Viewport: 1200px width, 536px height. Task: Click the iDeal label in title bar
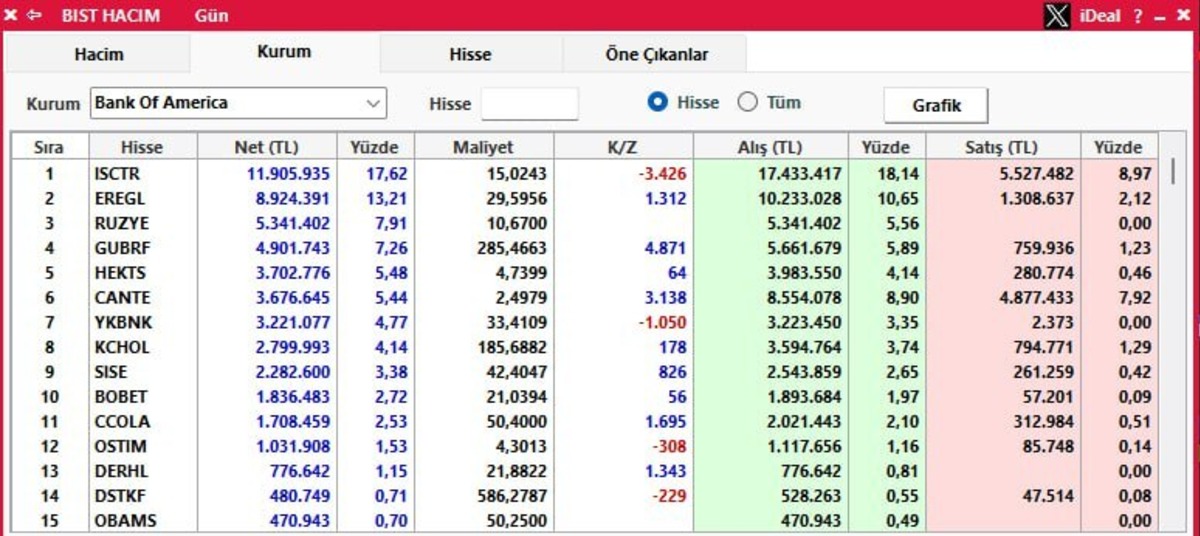click(x=1101, y=17)
